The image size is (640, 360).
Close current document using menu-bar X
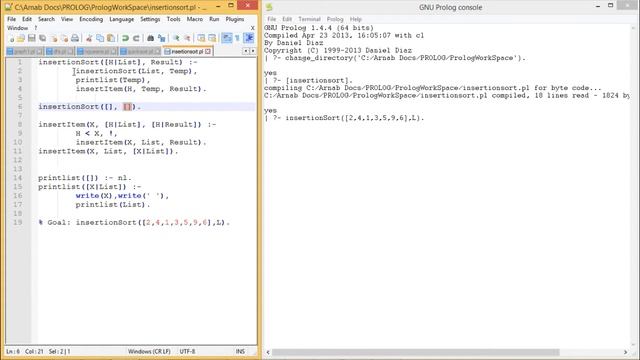(x=253, y=28)
